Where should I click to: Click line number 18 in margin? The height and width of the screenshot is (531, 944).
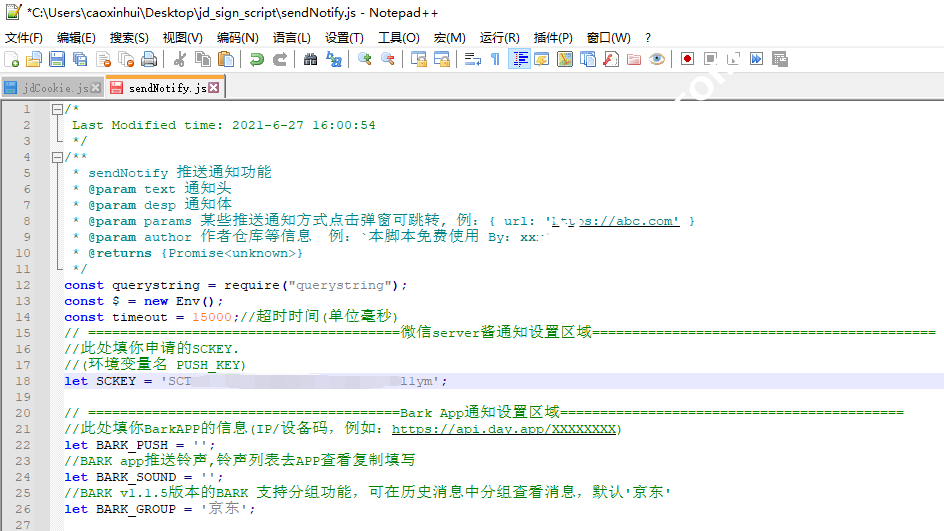click(23, 381)
